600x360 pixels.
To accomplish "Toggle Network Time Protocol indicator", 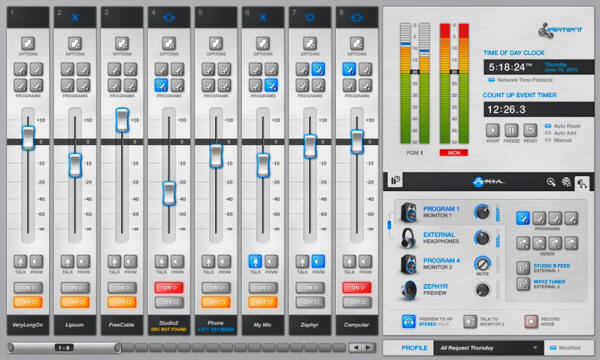I will 491,80.
